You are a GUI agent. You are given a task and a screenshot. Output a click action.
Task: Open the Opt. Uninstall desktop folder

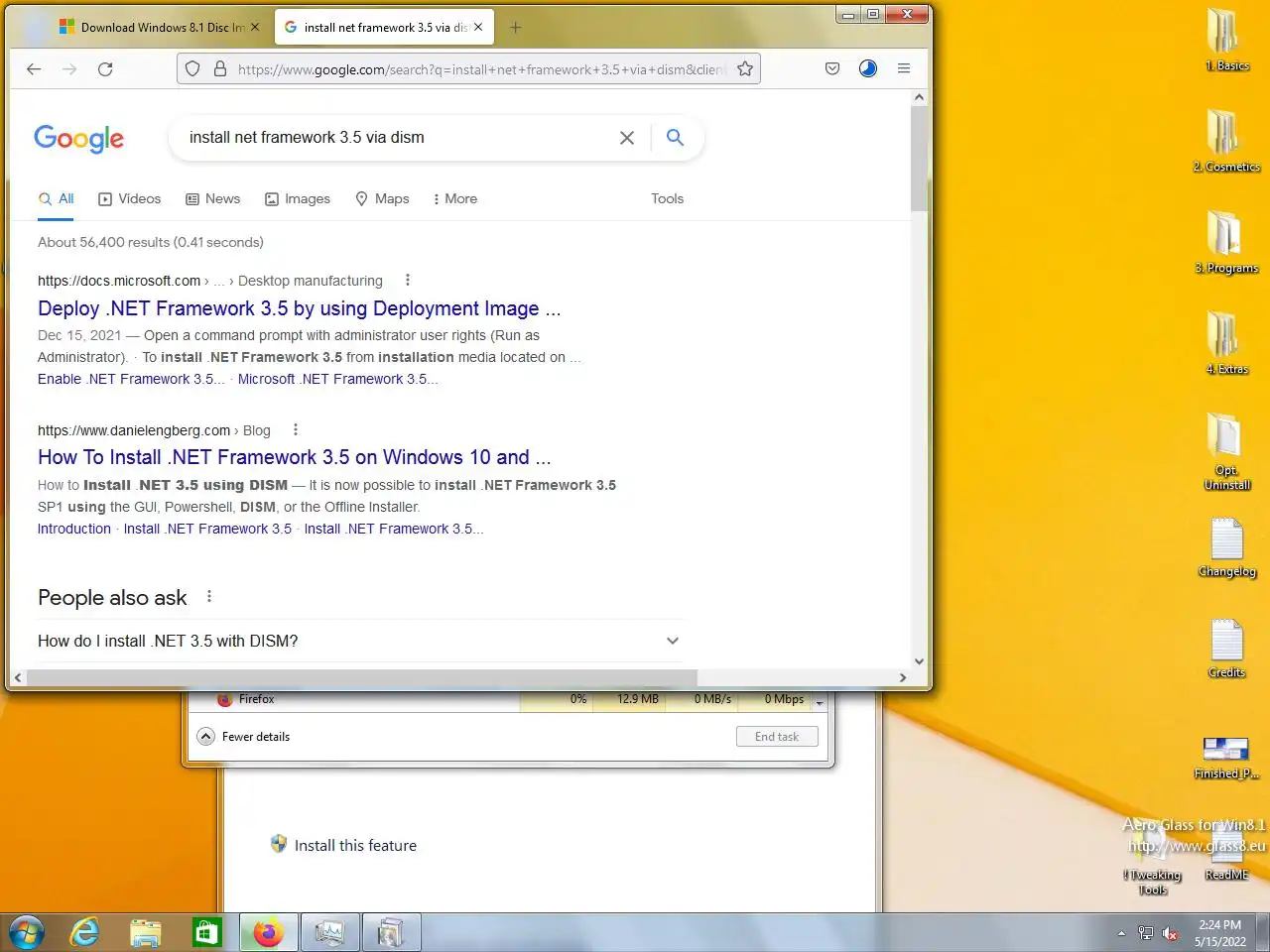pos(1226,451)
